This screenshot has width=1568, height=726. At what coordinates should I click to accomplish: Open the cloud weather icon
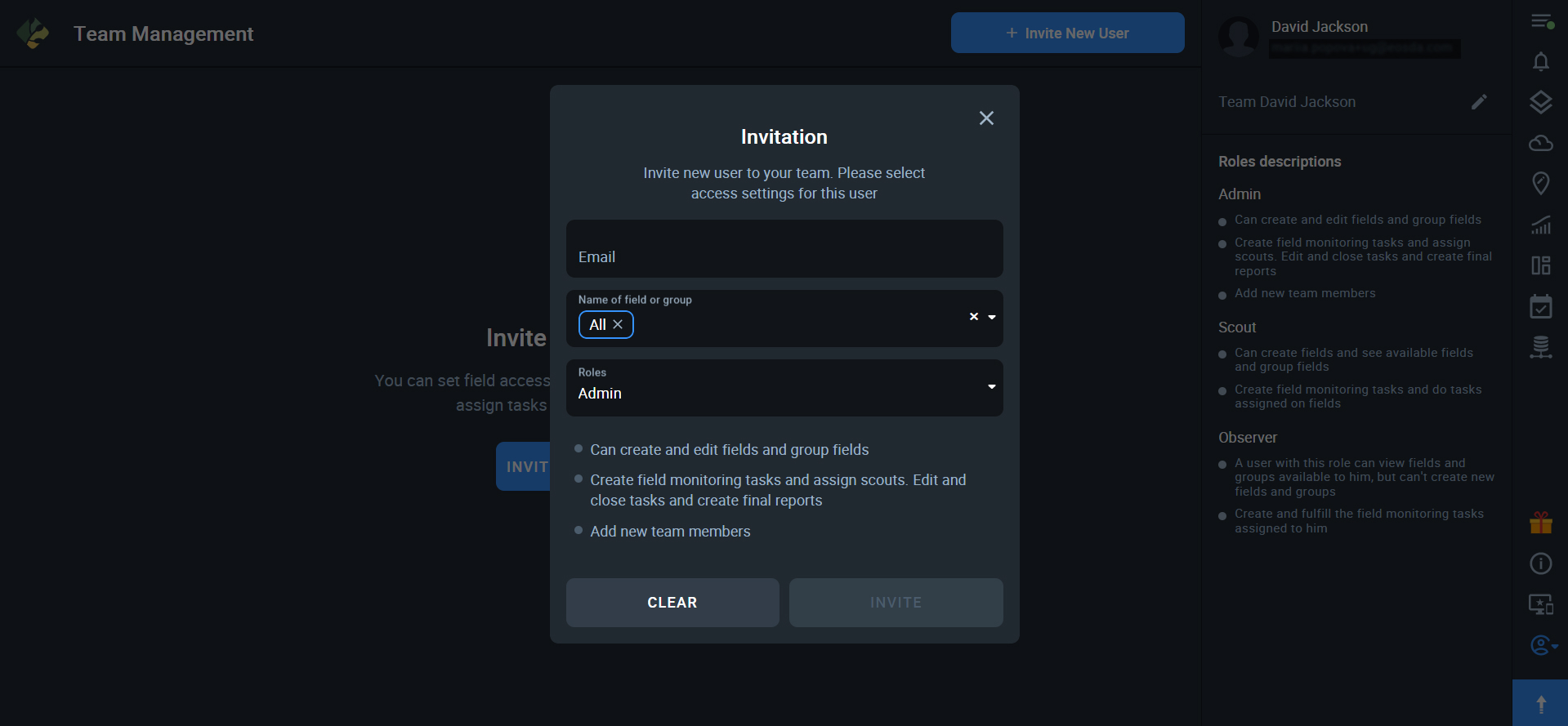[x=1540, y=143]
